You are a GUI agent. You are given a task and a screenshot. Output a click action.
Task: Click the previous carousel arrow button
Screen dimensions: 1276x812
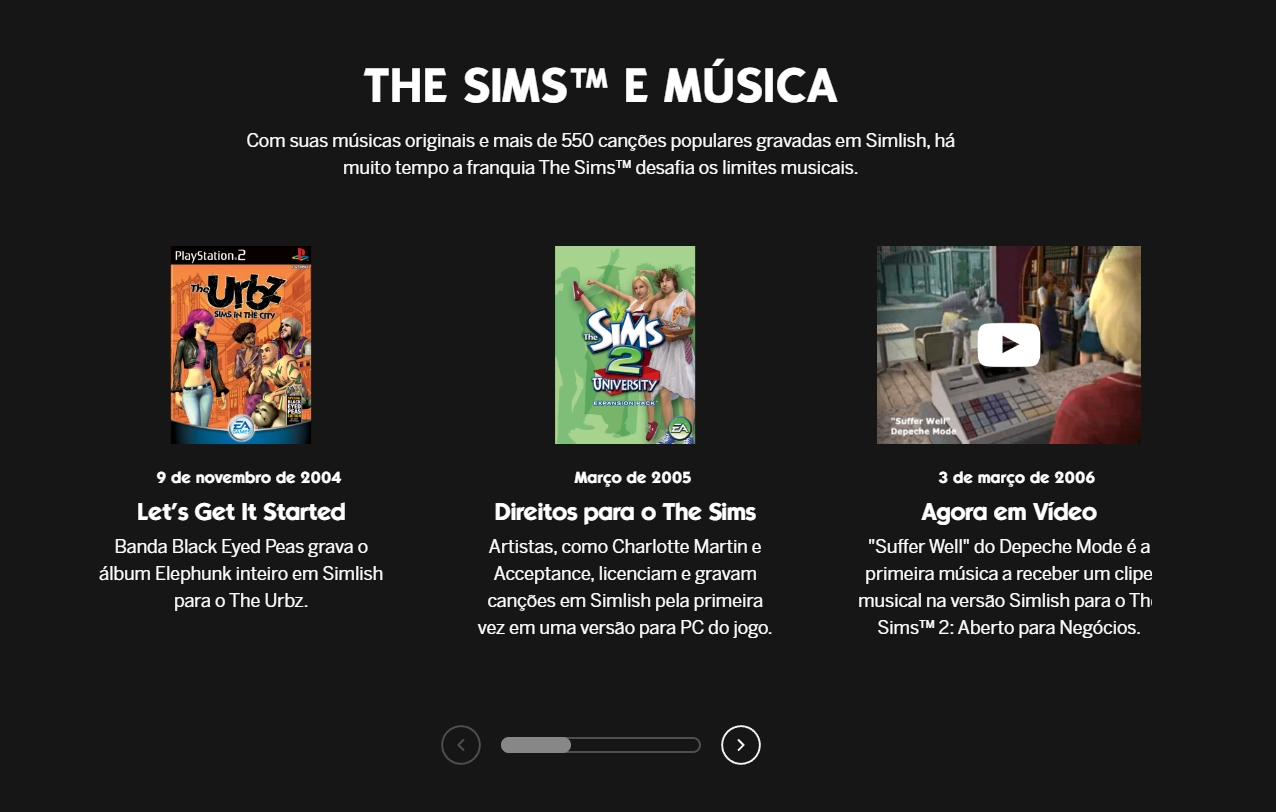[461, 745]
